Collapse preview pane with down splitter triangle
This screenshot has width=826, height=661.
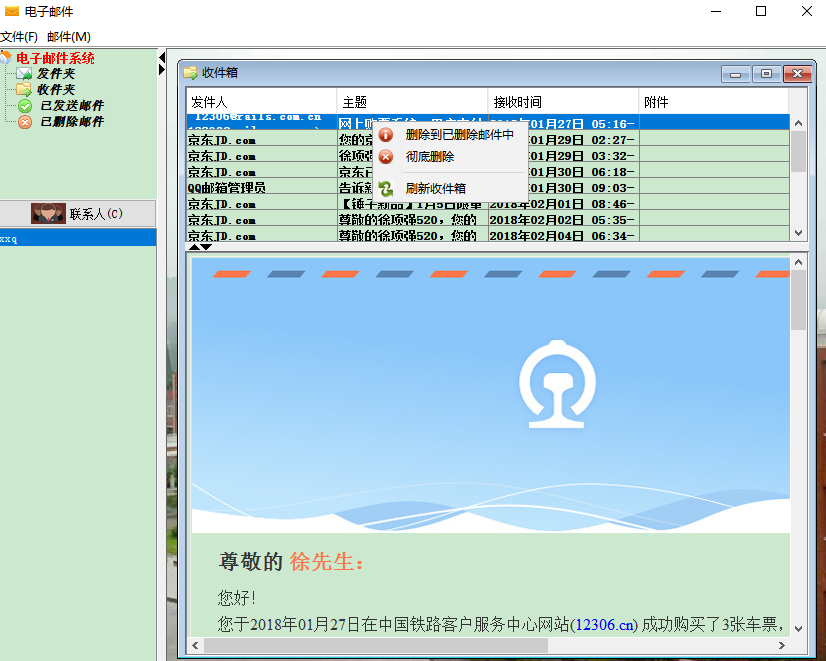tap(206, 246)
